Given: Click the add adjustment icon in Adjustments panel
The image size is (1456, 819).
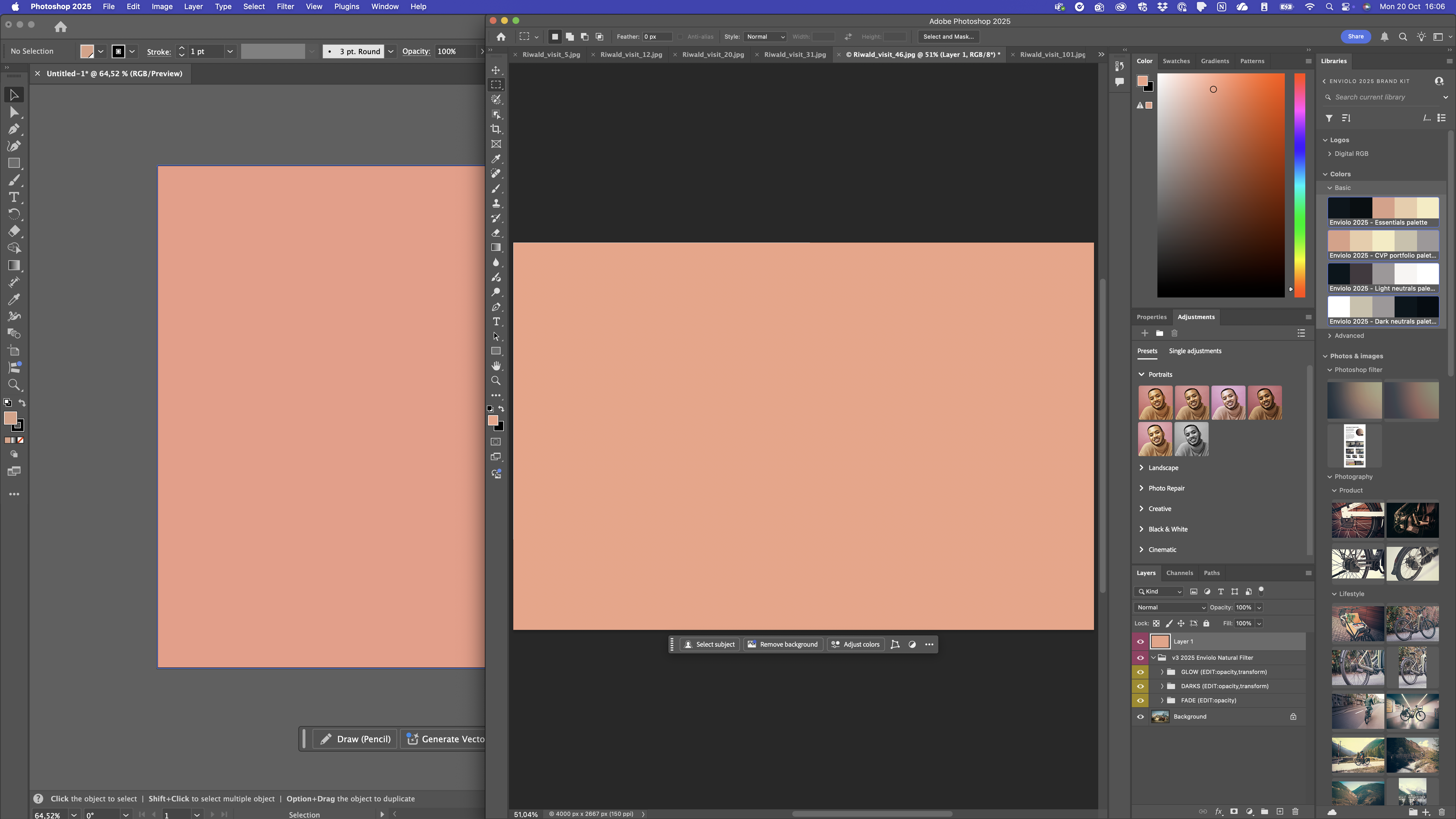Looking at the screenshot, I should tap(1145, 333).
